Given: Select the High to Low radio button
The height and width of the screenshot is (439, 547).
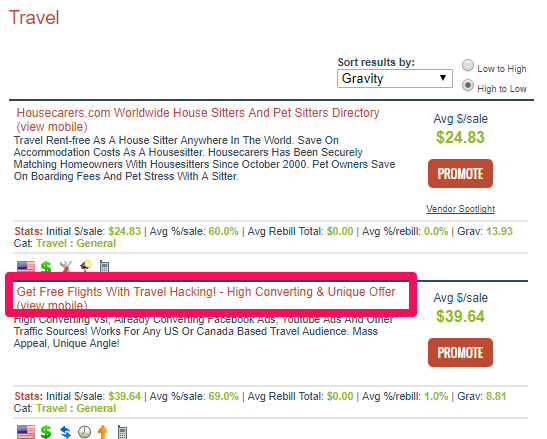Looking at the screenshot, I should (468, 85).
